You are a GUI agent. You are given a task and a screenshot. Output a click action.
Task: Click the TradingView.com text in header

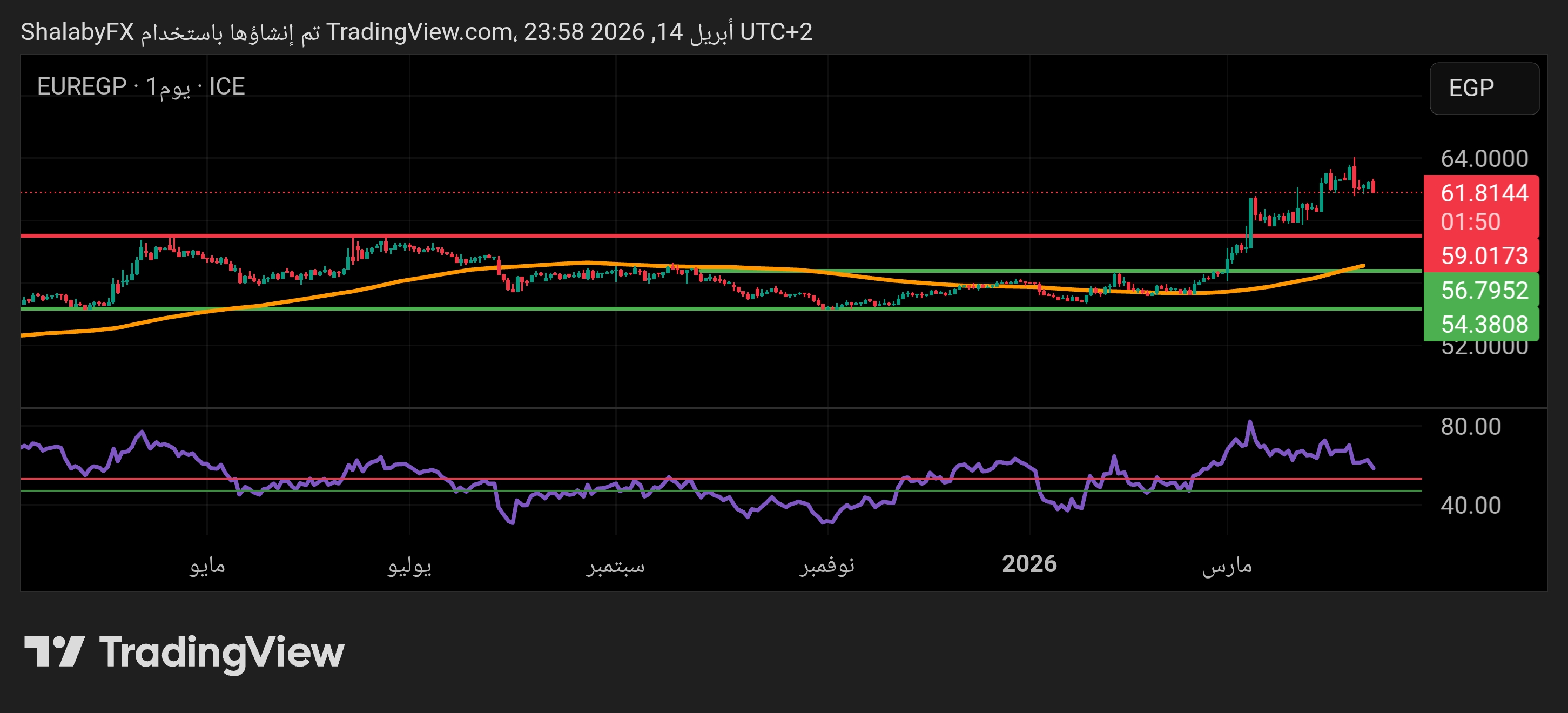pos(419,32)
